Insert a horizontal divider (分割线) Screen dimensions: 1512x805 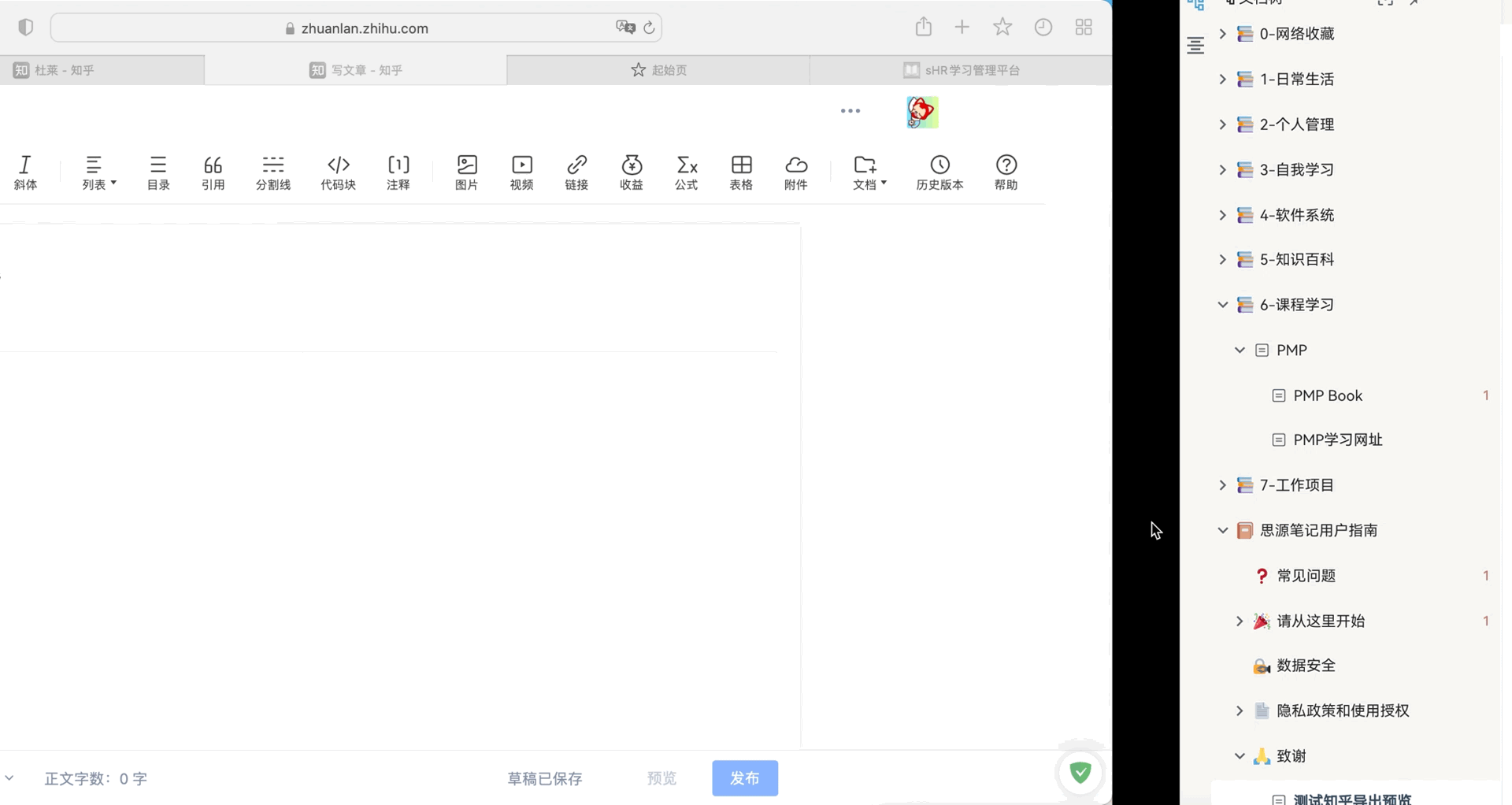(x=273, y=172)
